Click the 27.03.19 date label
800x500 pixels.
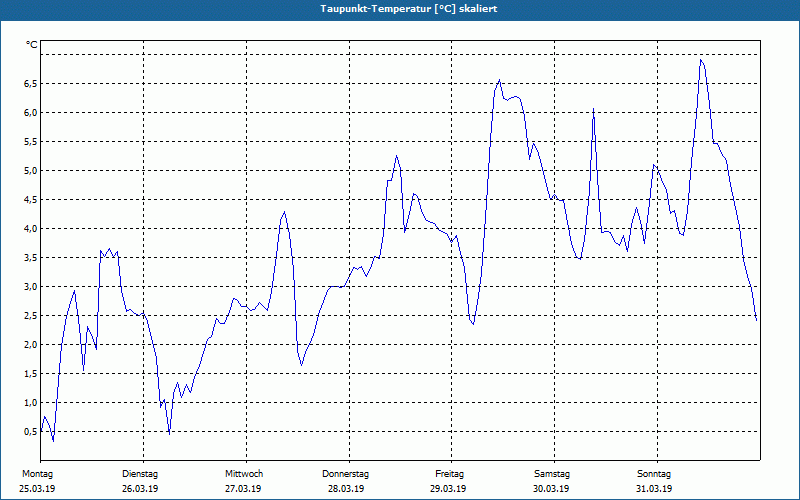pyautogui.click(x=243, y=489)
